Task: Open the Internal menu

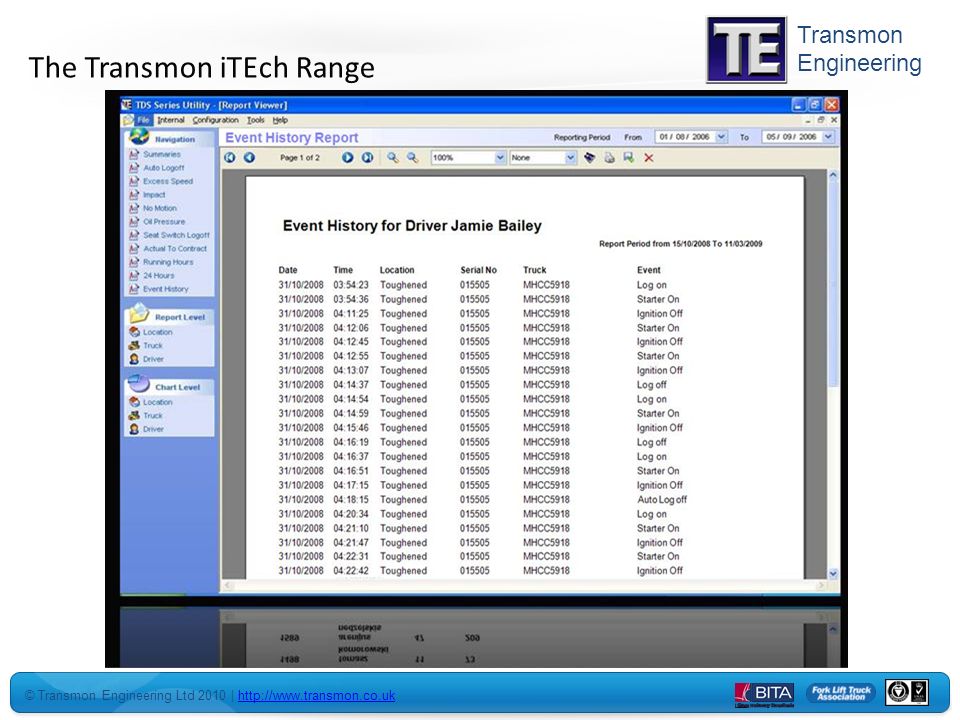Action: (171, 120)
